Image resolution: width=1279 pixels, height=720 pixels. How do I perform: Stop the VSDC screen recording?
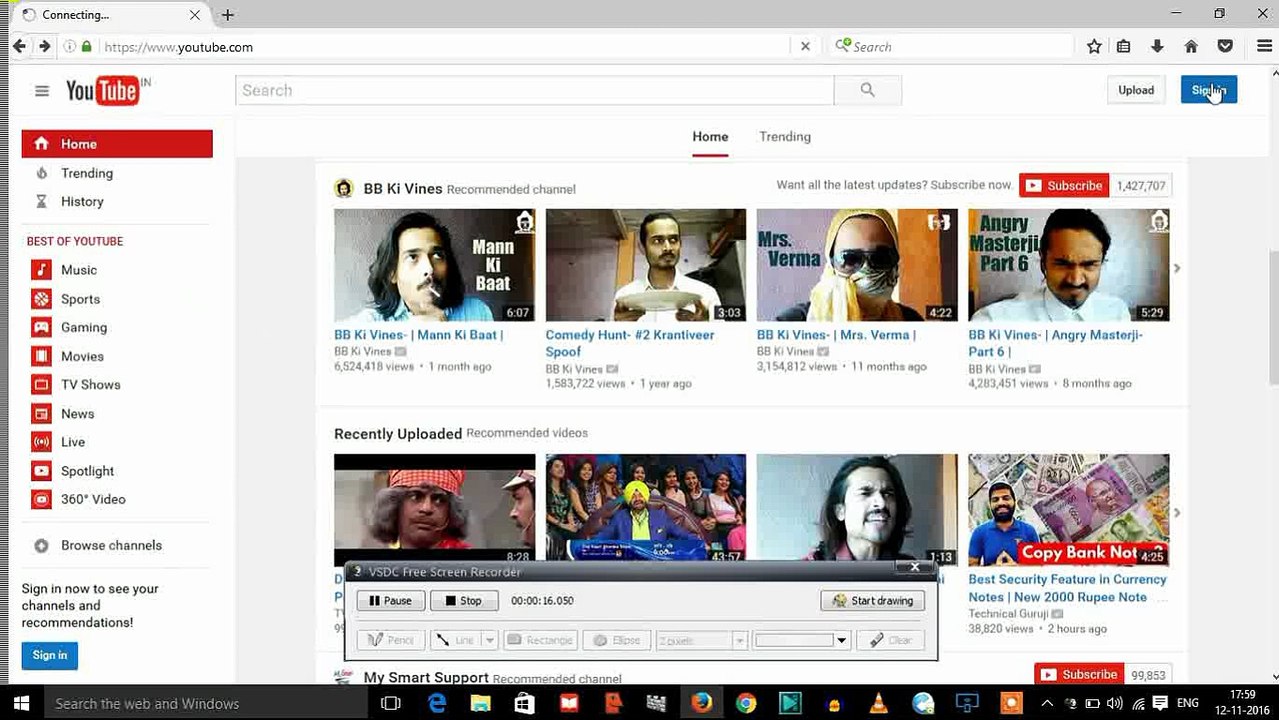coord(463,601)
